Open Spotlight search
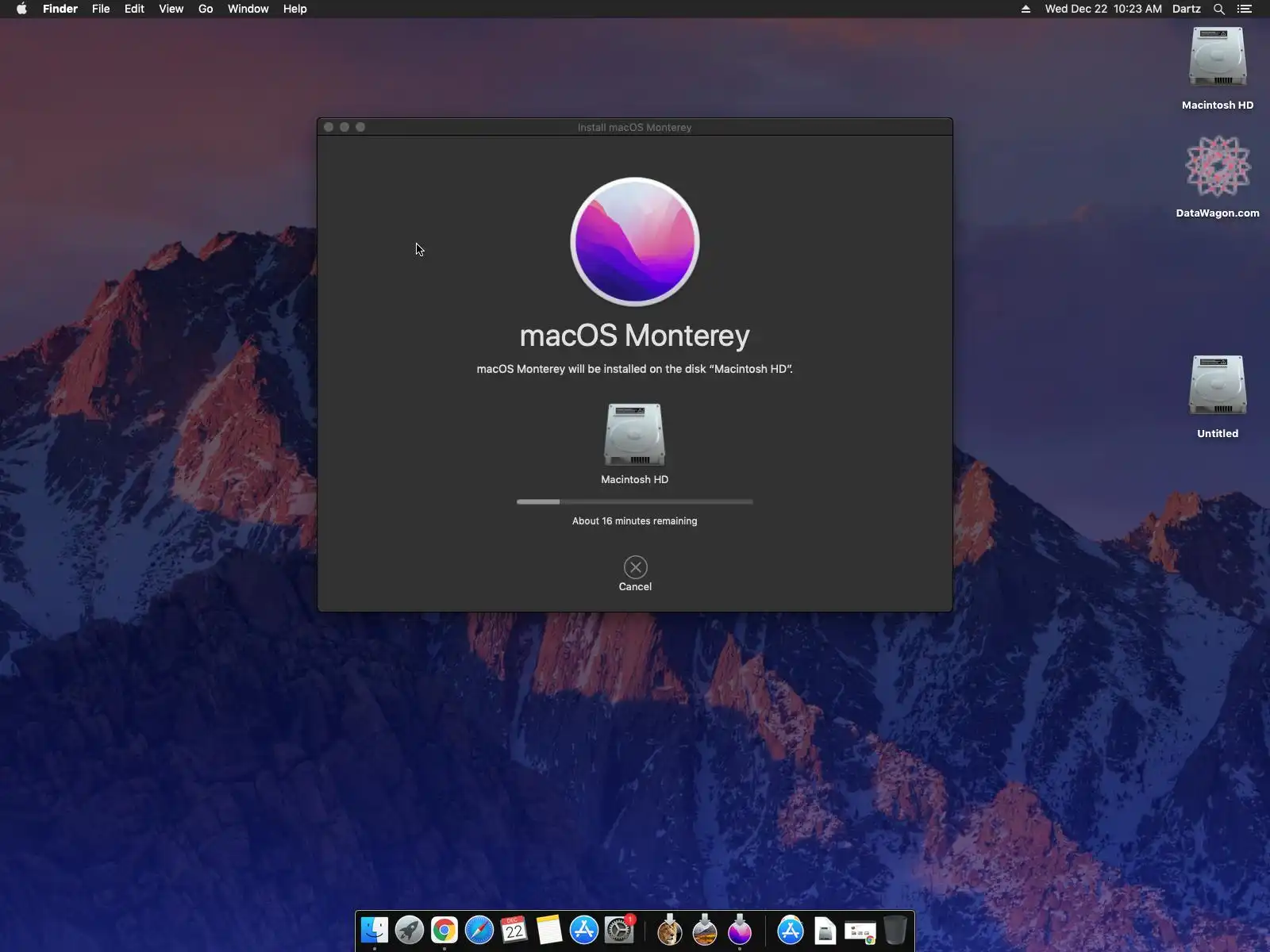This screenshot has width=1270, height=952. pyautogui.click(x=1219, y=9)
